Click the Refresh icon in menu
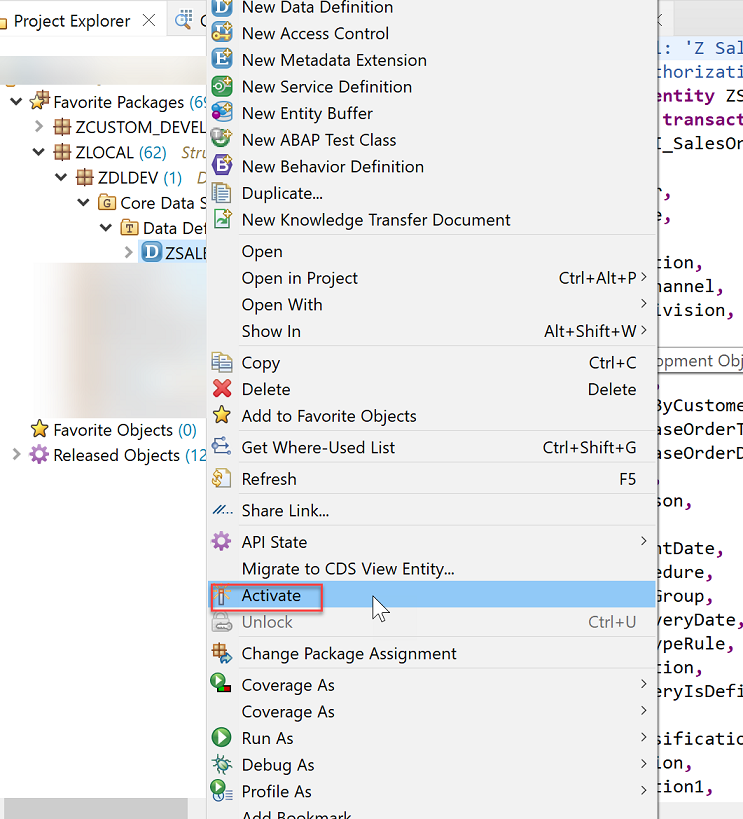 coord(222,478)
